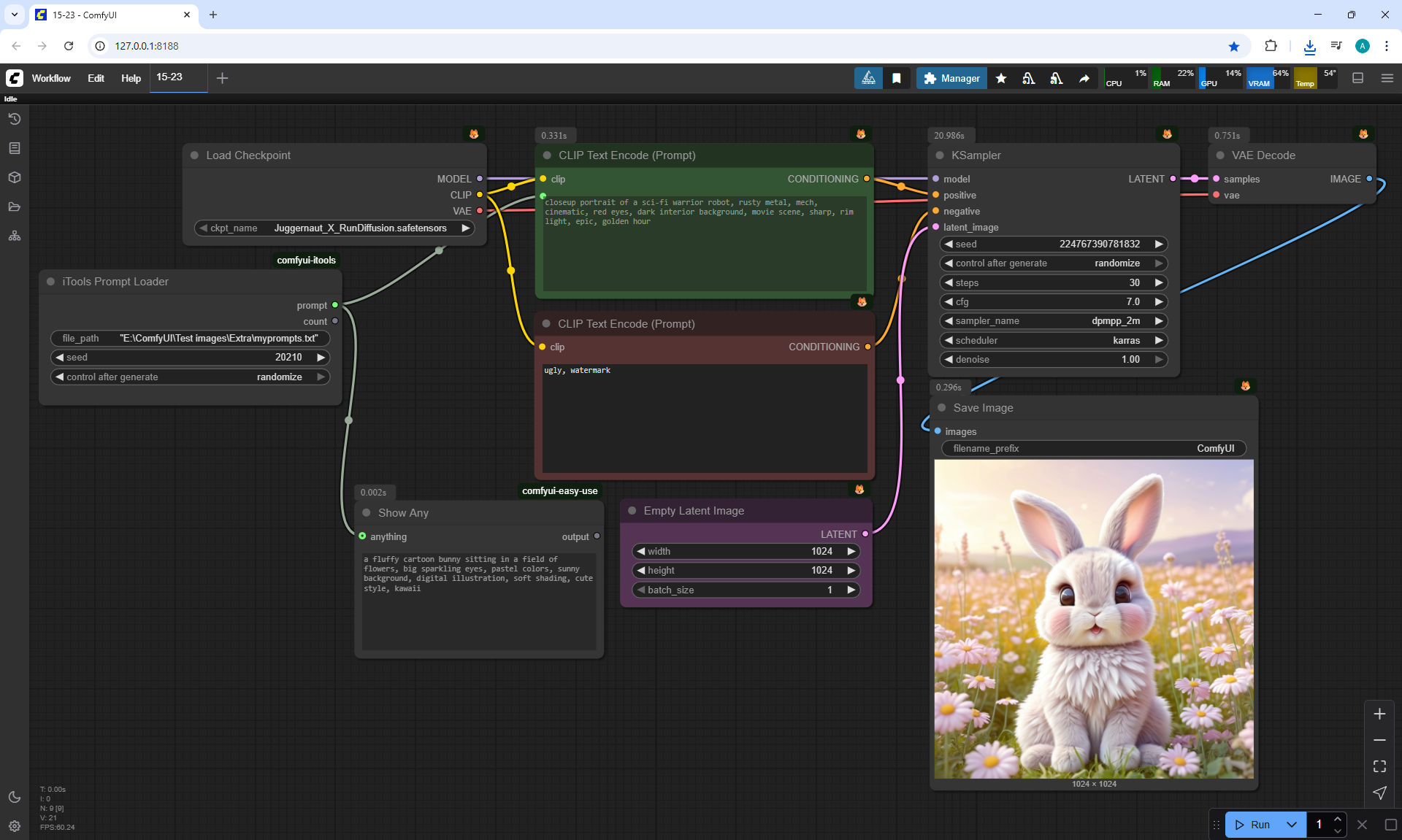The height and width of the screenshot is (840, 1402).
Task: Open the scheduler karras selector
Action: (x=1053, y=340)
